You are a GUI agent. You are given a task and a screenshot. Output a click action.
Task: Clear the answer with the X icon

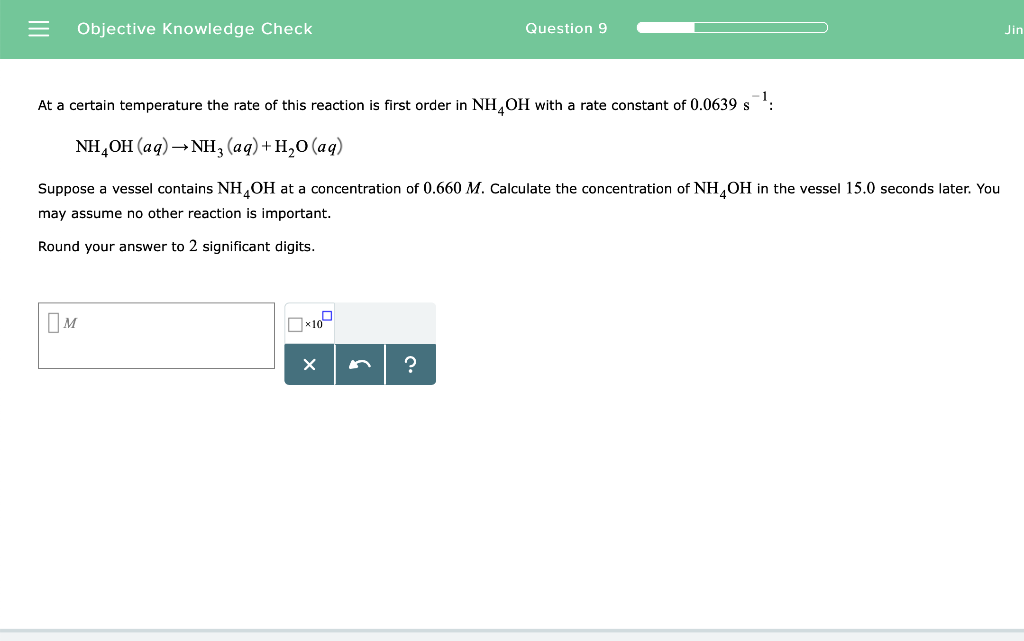(309, 364)
